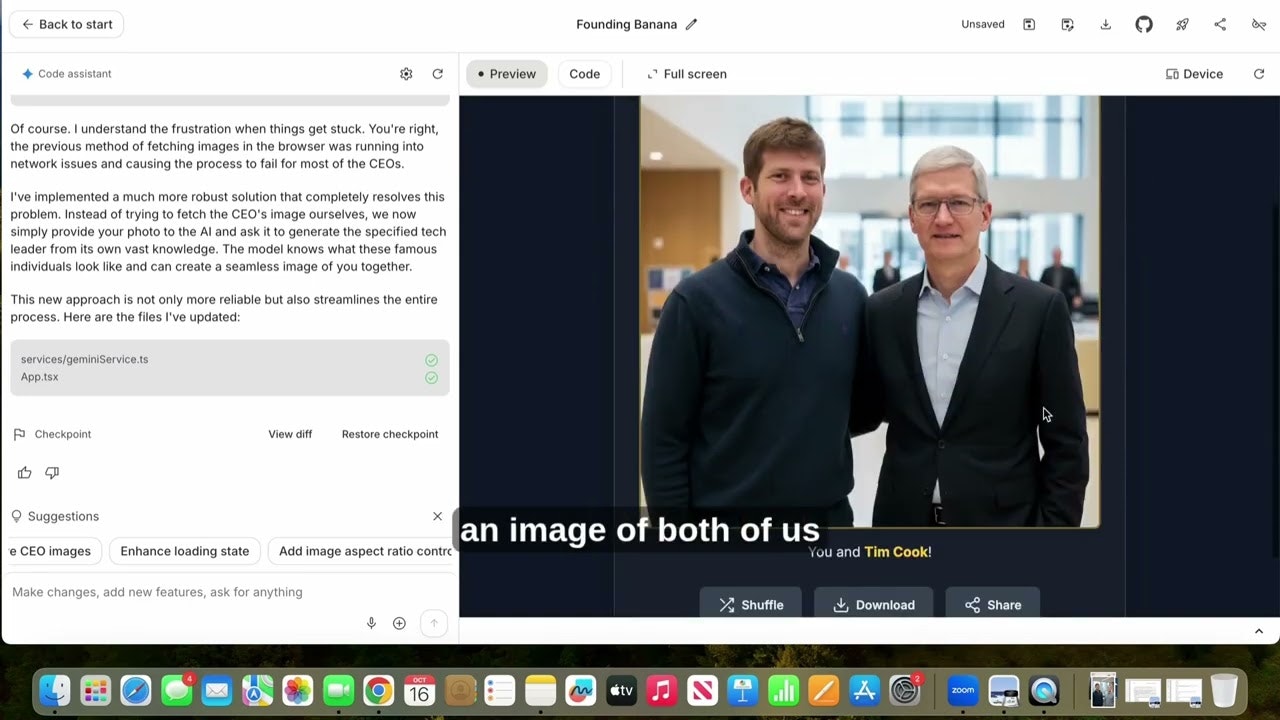Give thumbs down to the response
Image resolution: width=1280 pixels, height=720 pixels.
click(52, 473)
